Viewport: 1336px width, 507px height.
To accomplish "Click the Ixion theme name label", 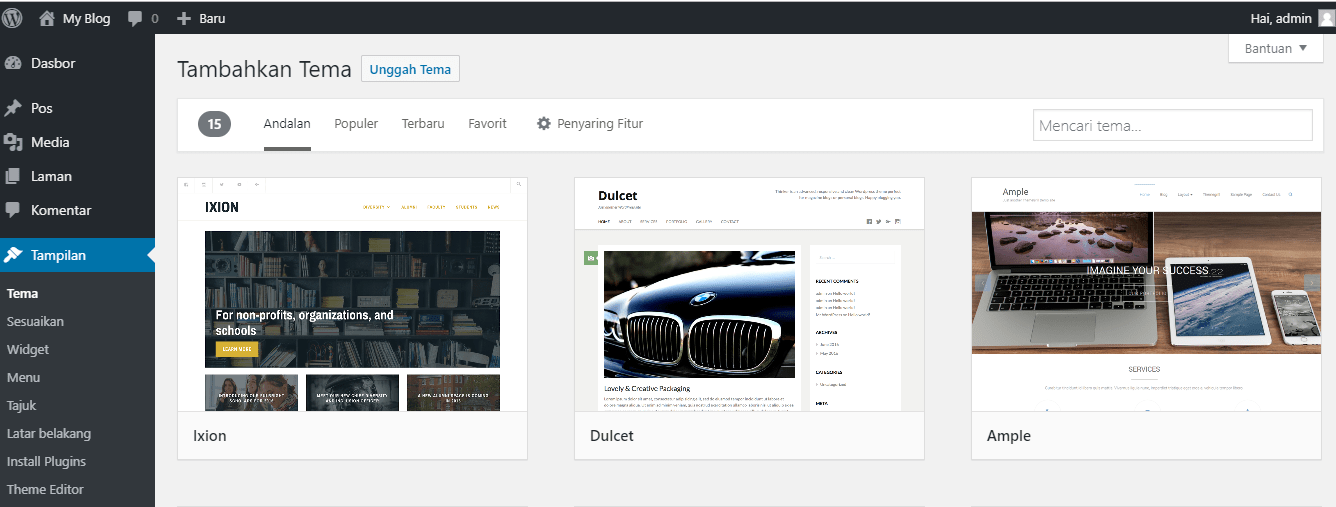I will (210, 436).
